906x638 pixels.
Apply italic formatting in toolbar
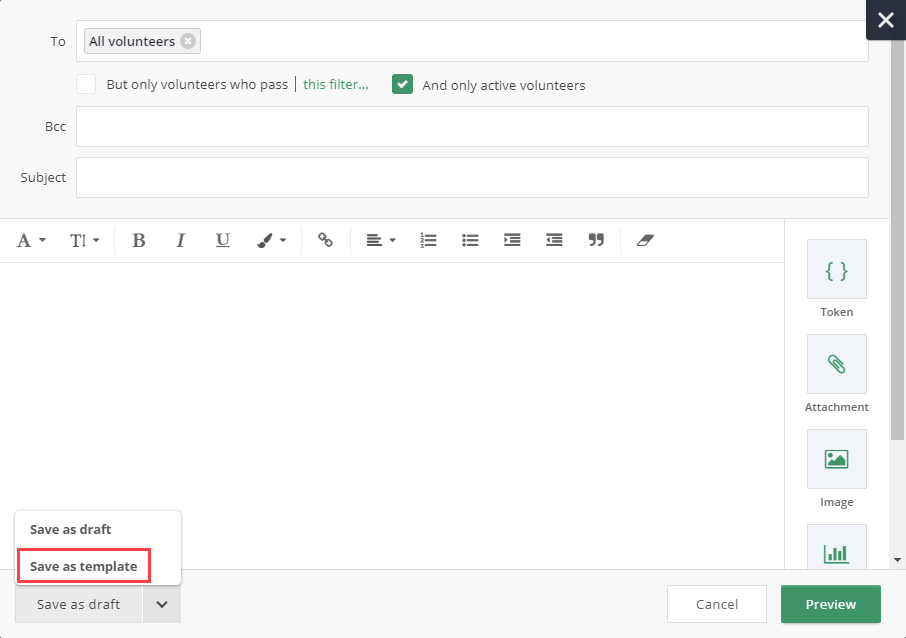pos(181,240)
